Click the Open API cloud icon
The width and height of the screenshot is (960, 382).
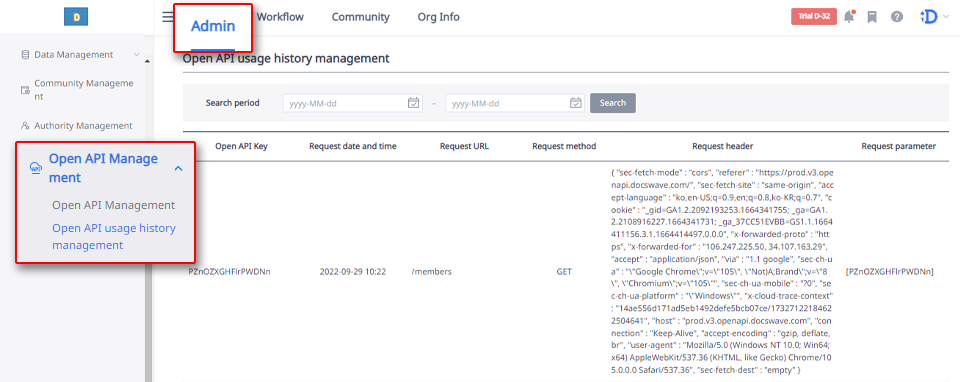coord(36,168)
